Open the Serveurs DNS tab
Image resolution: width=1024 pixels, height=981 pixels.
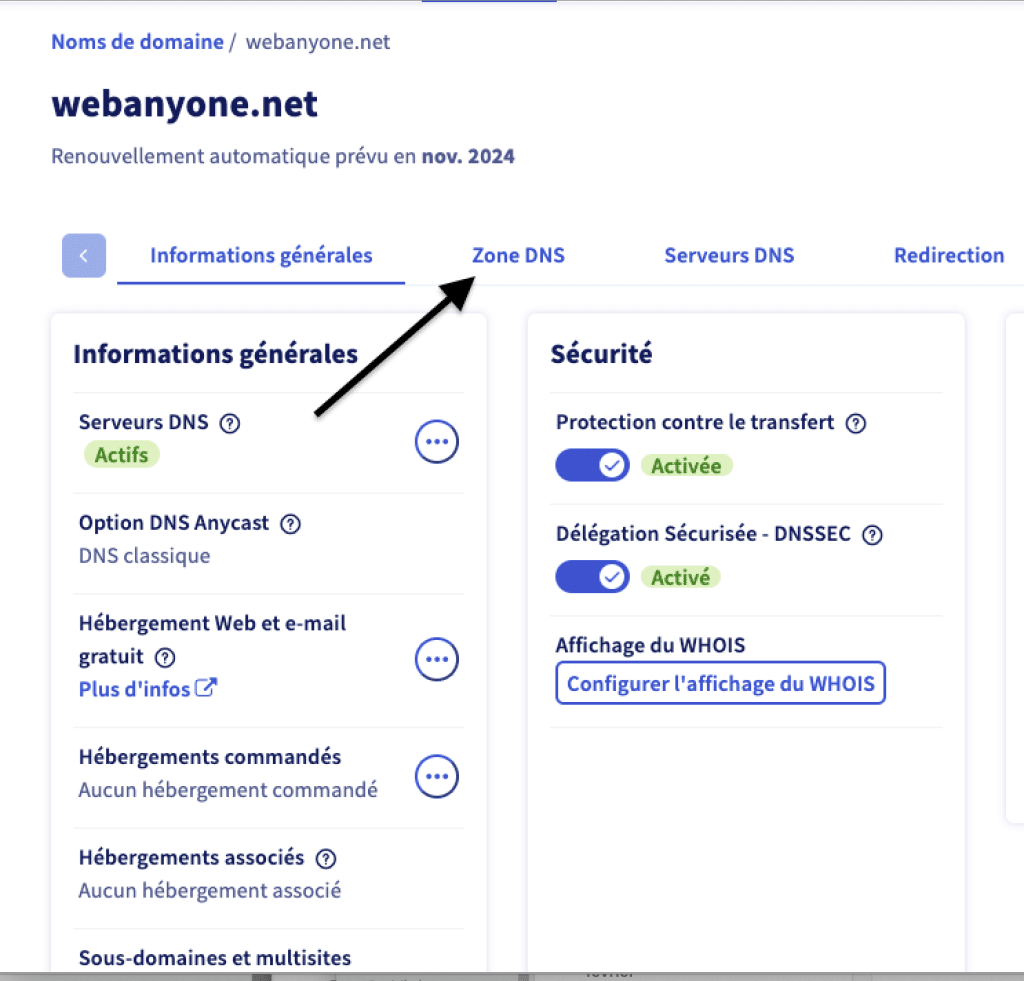click(729, 256)
